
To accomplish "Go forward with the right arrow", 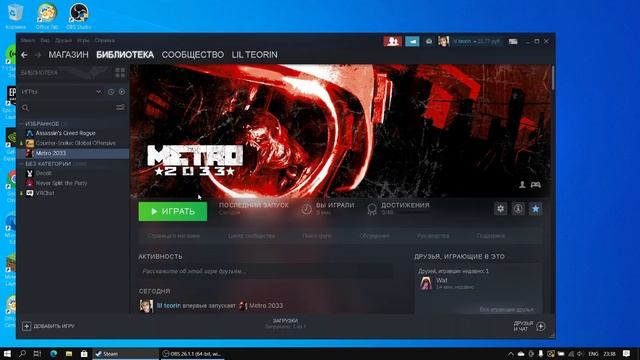I will pos(38,55).
